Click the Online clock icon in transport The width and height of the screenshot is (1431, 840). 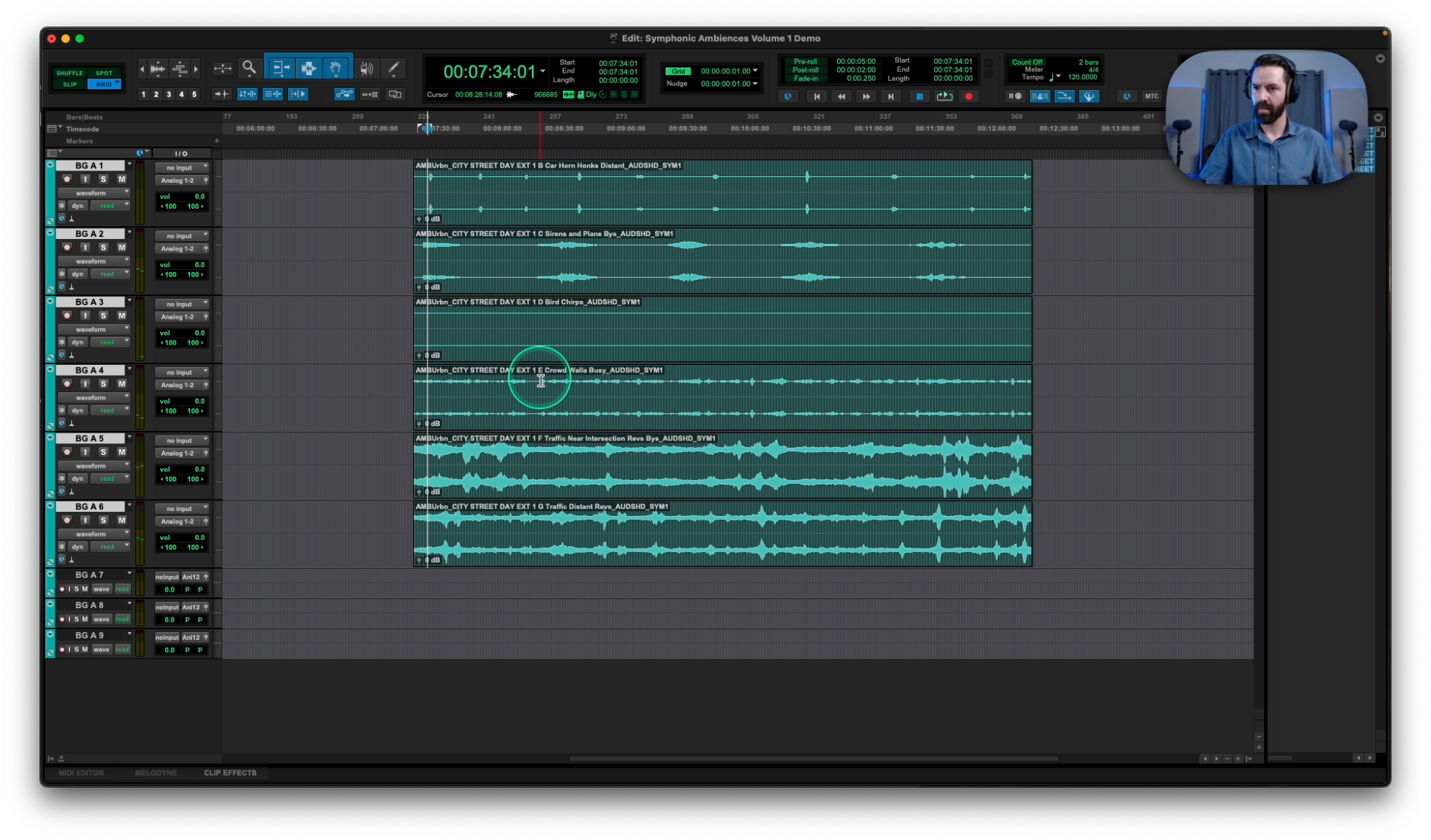[x=788, y=96]
